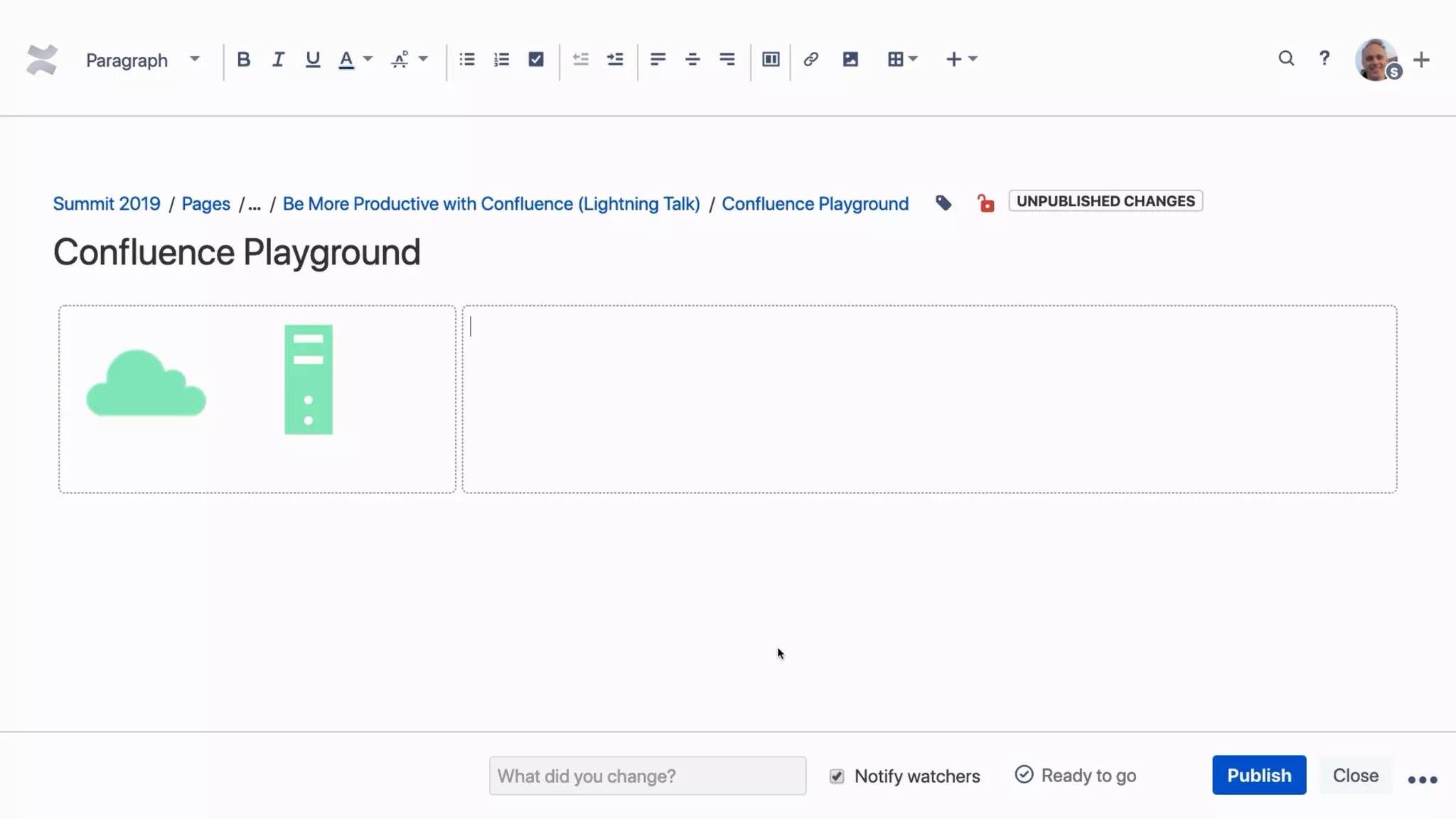The height and width of the screenshot is (819, 1456).
Task: Click the Publish button
Action: pyautogui.click(x=1258, y=775)
